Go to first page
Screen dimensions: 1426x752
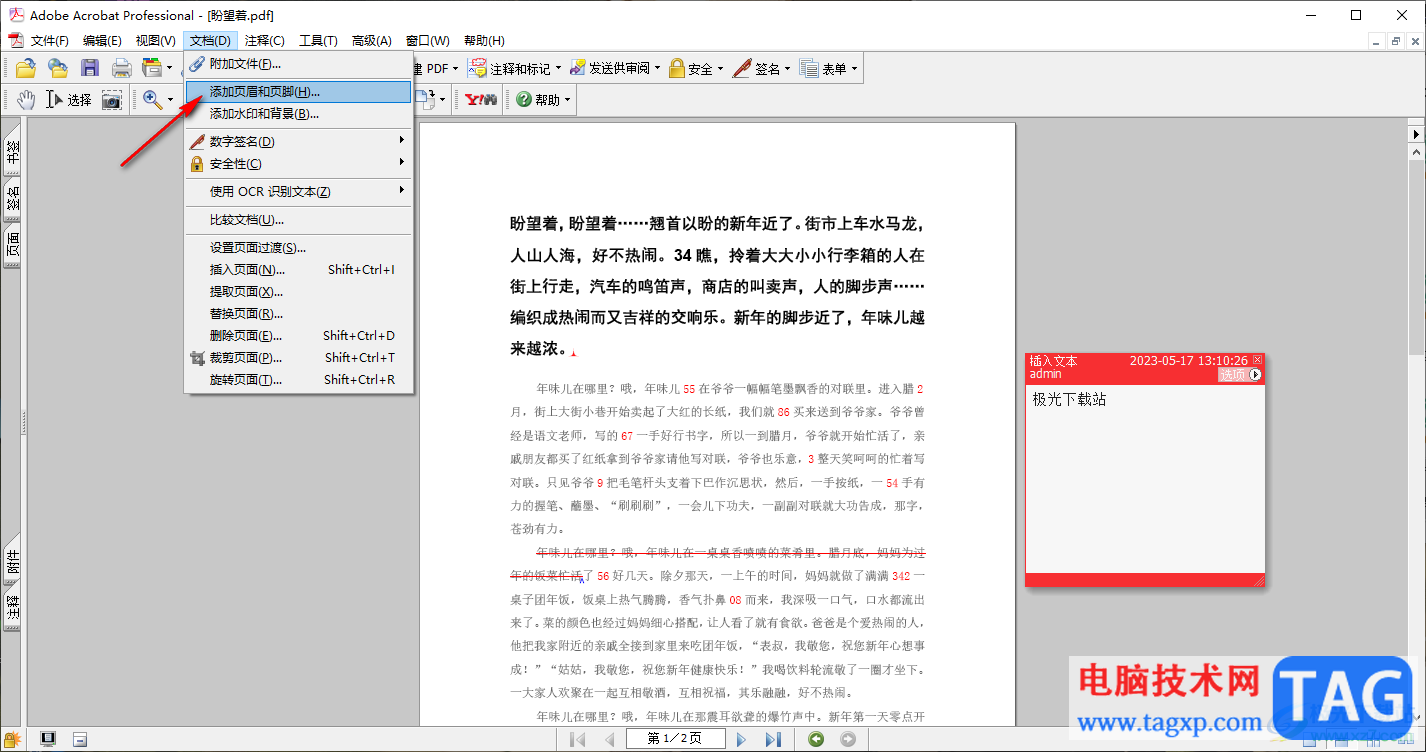[x=577, y=739]
